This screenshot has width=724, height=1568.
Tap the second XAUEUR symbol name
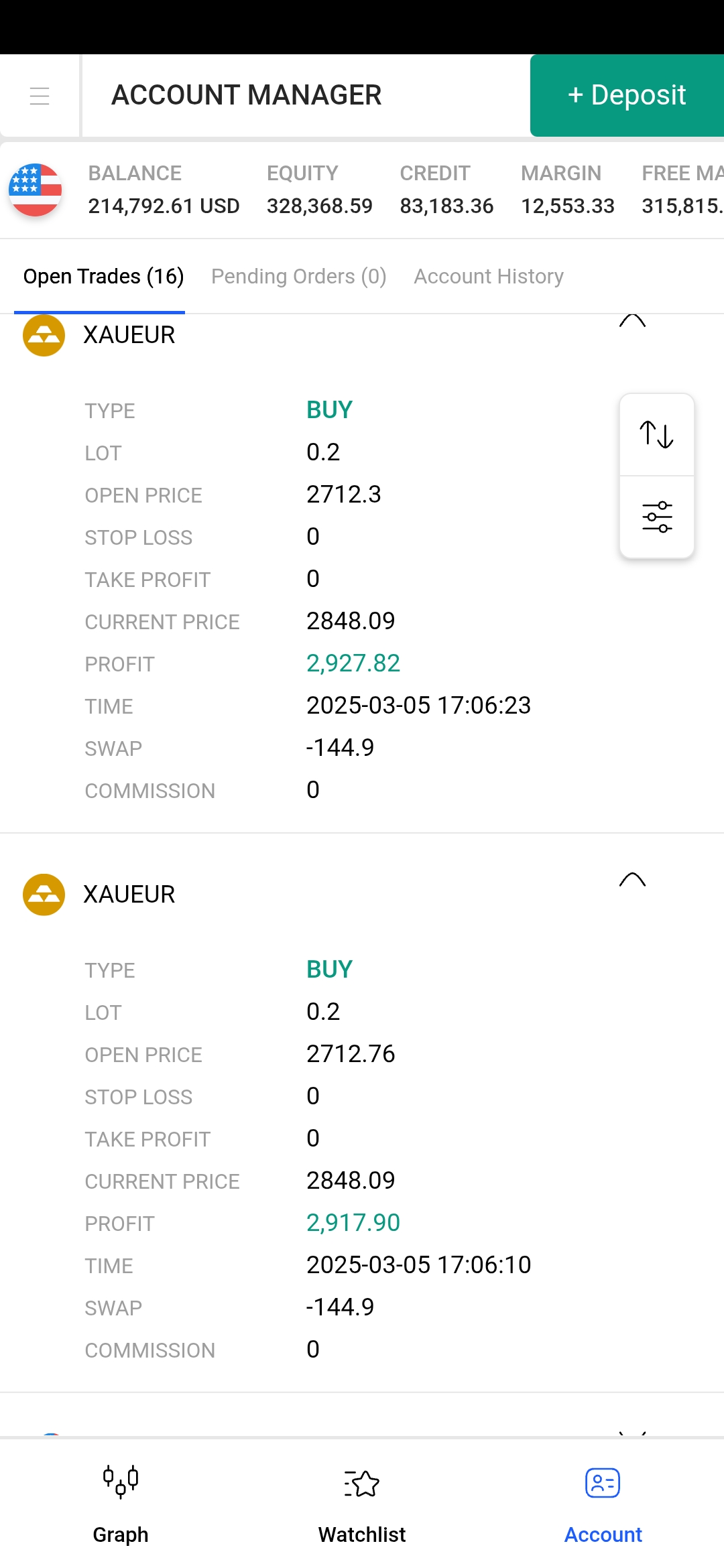click(129, 895)
